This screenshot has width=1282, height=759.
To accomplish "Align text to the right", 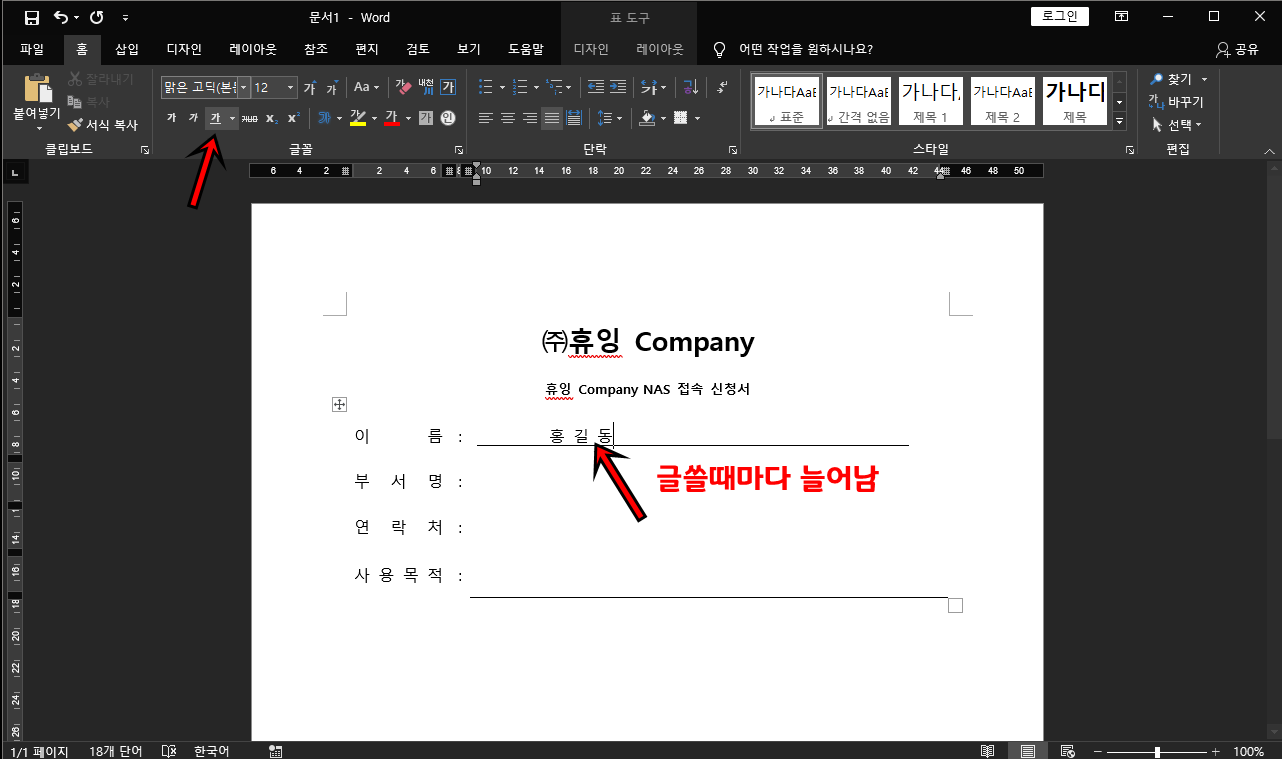I will click(530, 118).
